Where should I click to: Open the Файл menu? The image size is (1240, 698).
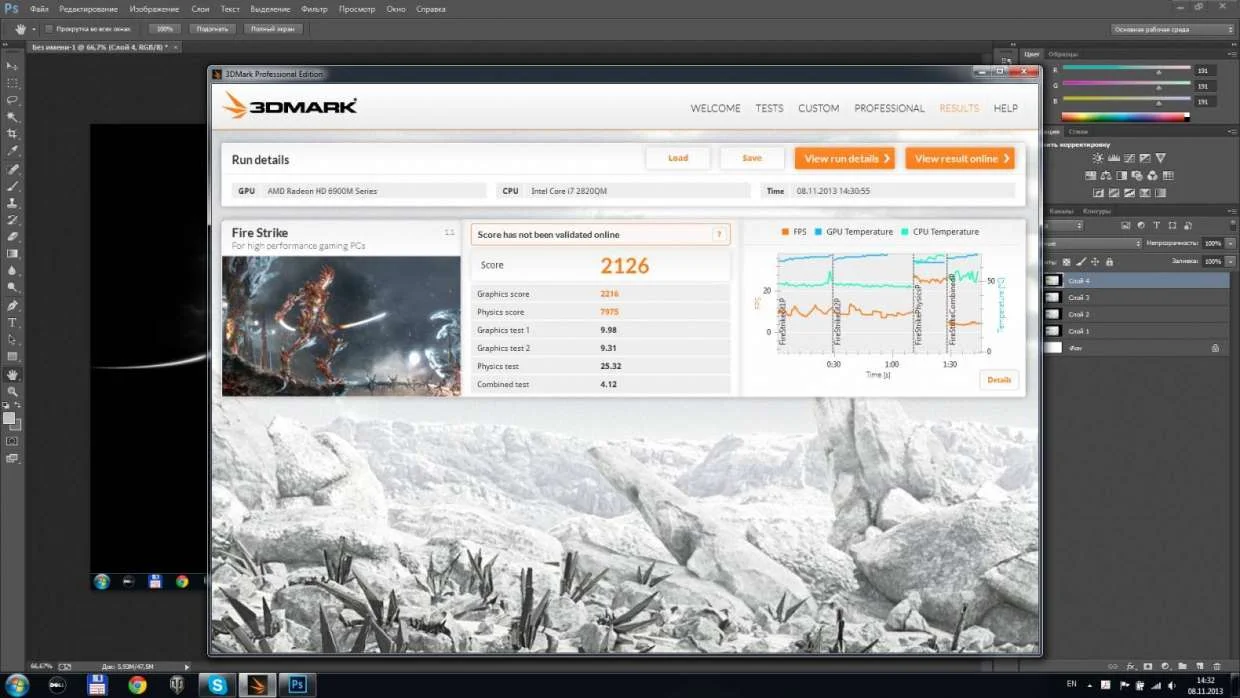[x=39, y=9]
